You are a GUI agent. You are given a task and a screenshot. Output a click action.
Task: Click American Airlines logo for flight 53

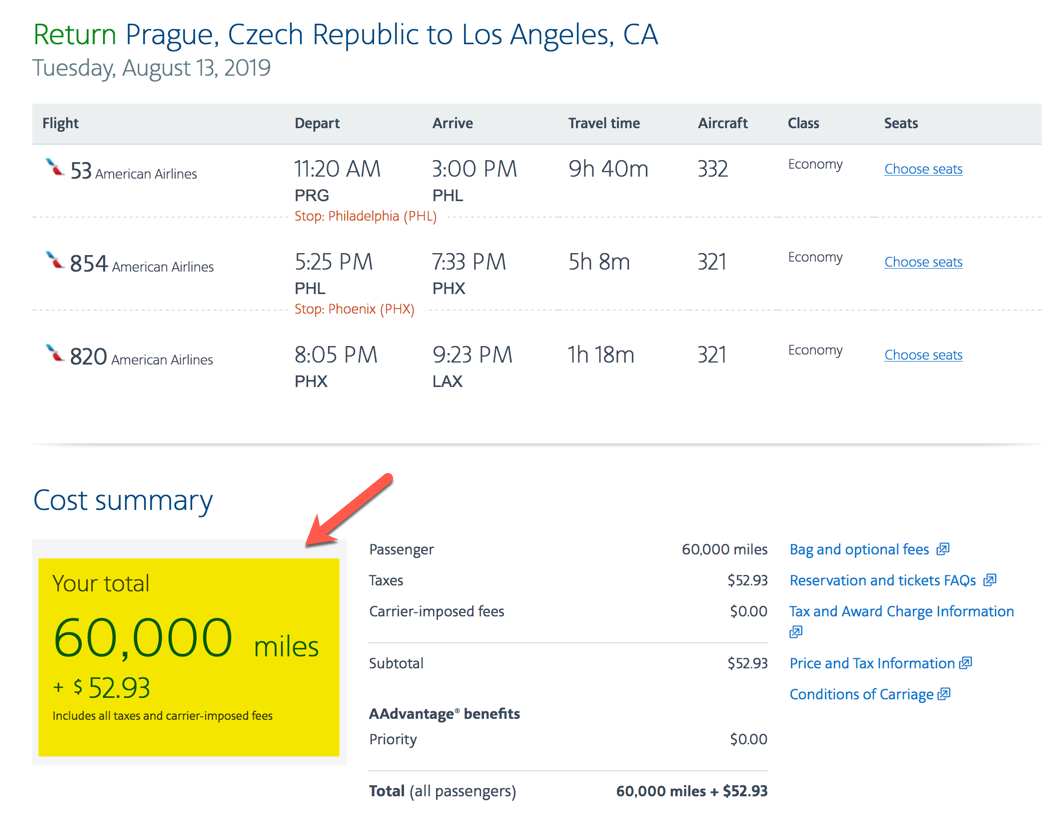click(54, 167)
